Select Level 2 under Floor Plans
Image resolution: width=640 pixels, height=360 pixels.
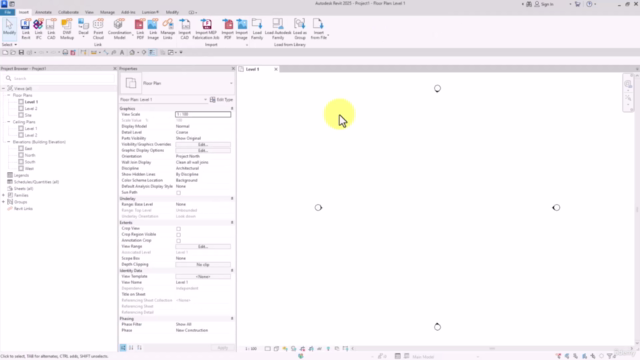[x=31, y=109]
